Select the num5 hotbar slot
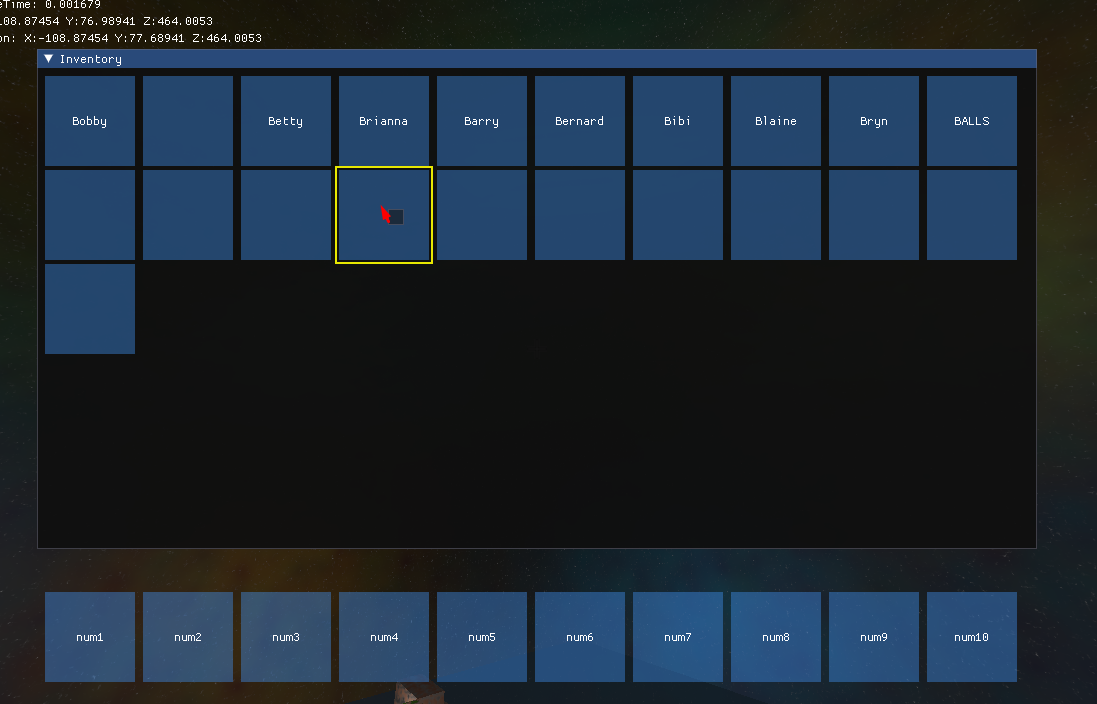The image size is (1097, 704). (x=481, y=637)
